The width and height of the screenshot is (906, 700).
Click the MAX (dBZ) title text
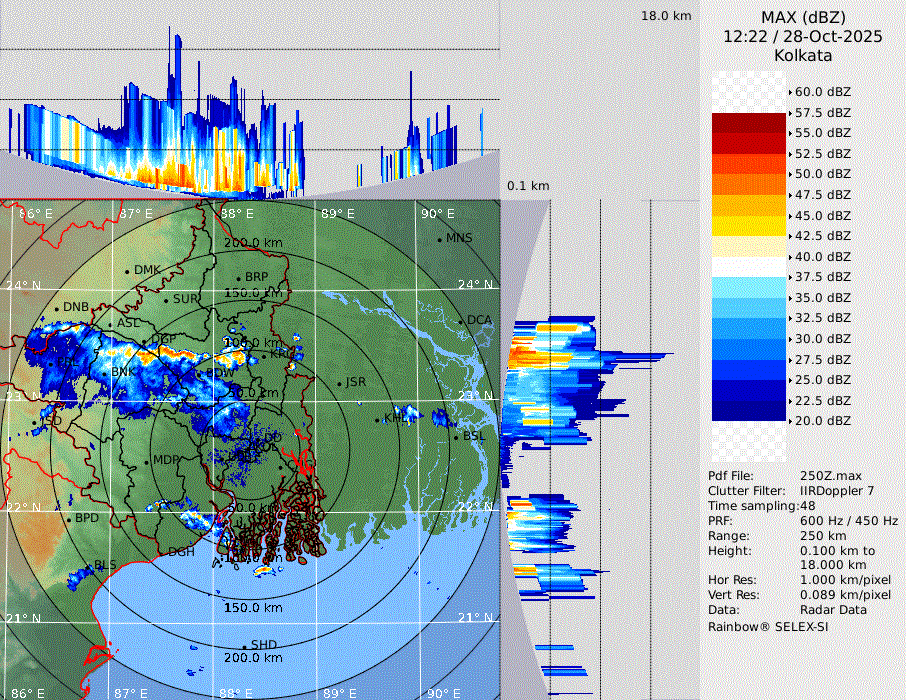[x=803, y=17]
